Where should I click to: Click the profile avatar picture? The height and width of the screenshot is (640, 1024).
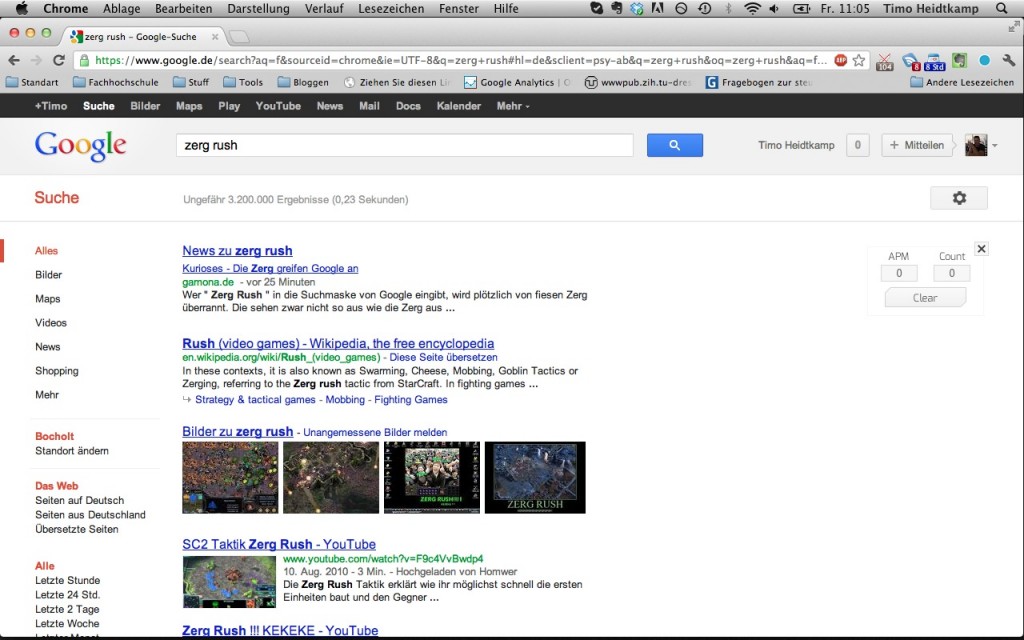pyautogui.click(x=976, y=145)
